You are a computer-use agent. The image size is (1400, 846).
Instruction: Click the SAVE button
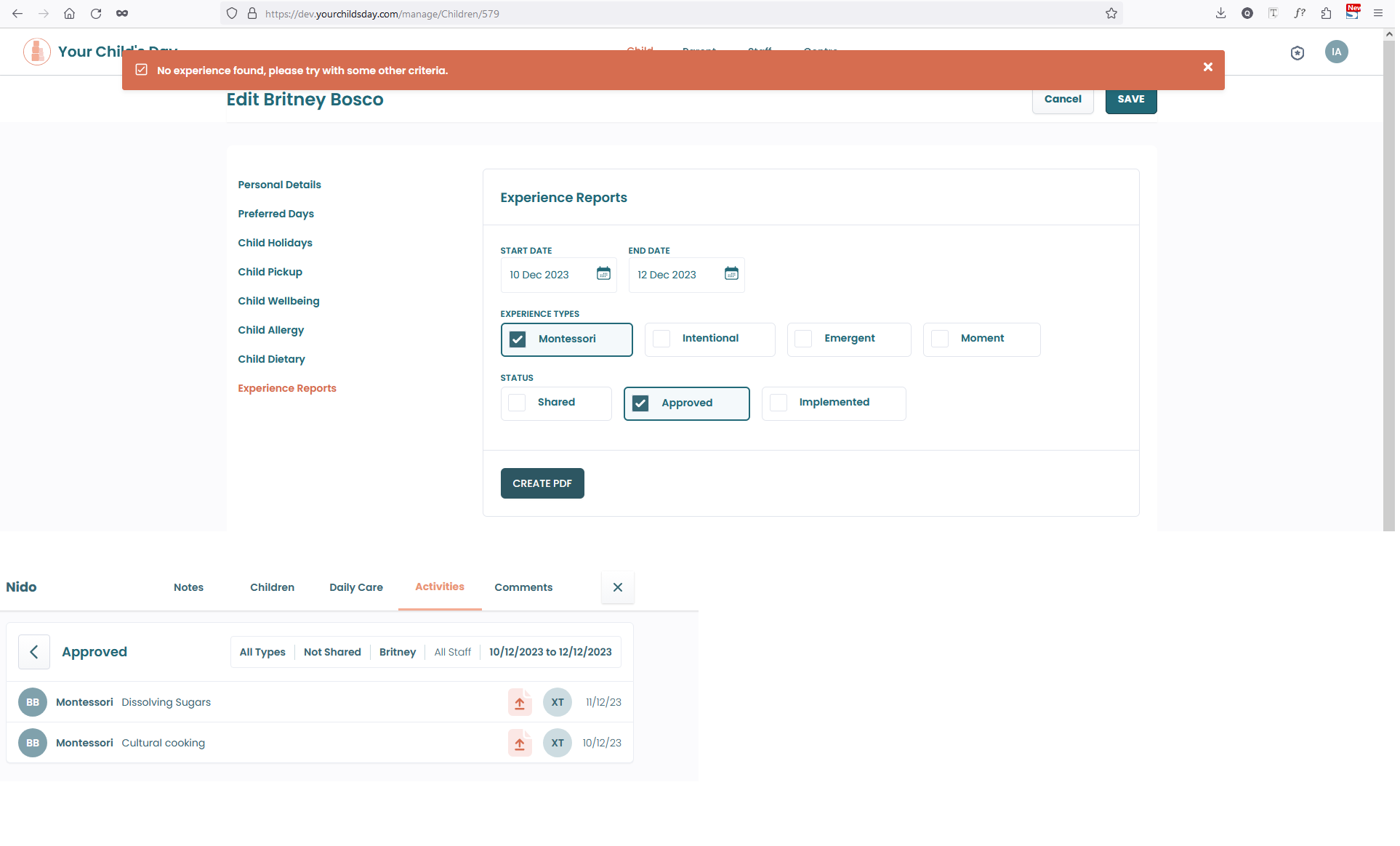1130,100
